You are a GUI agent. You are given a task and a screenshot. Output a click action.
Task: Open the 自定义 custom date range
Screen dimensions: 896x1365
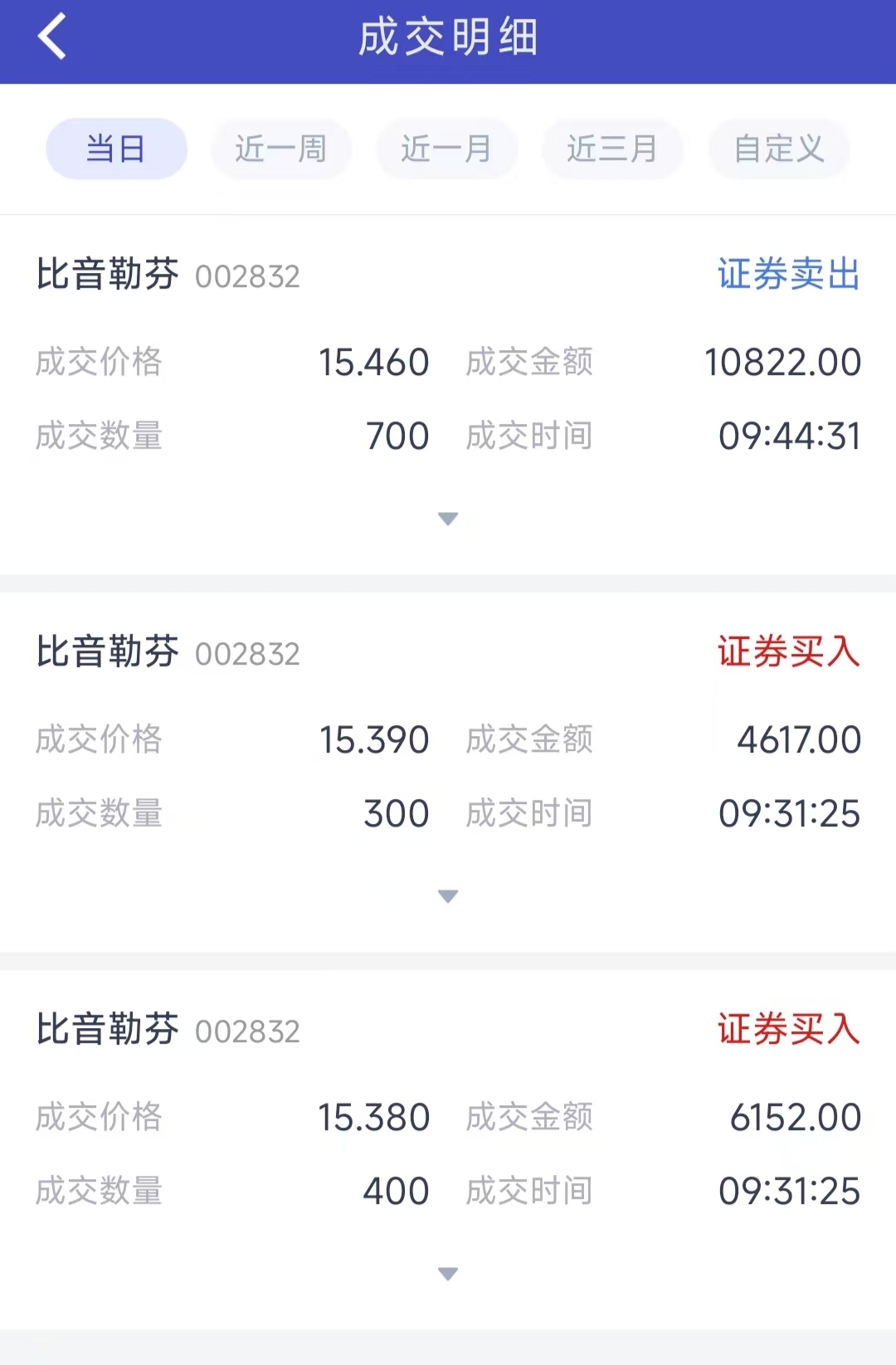[778, 149]
